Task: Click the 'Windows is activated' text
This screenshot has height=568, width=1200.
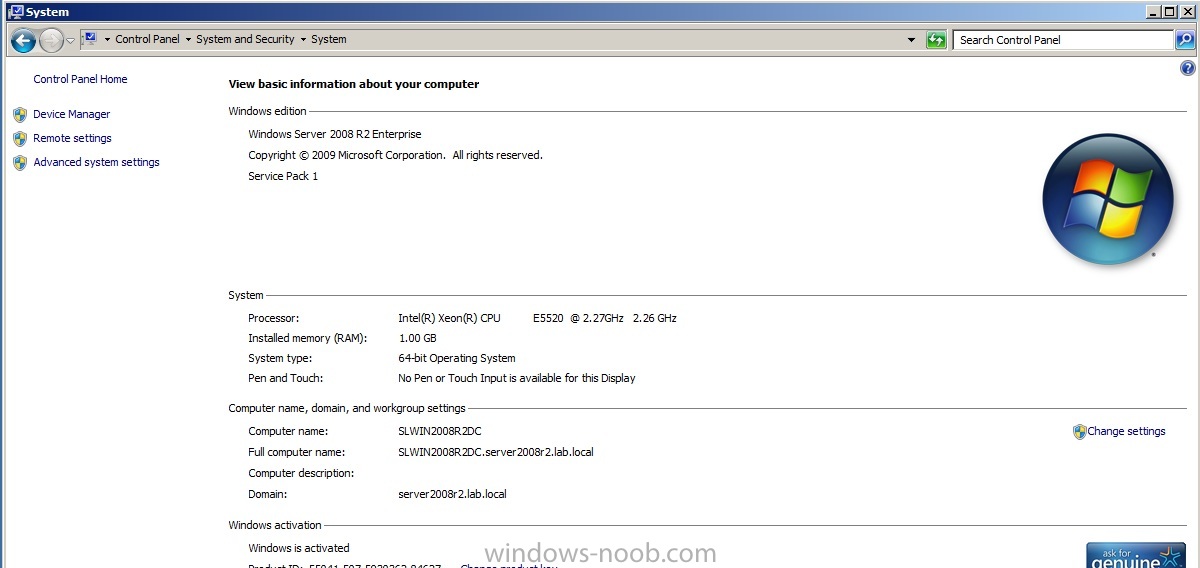Action: [299, 548]
